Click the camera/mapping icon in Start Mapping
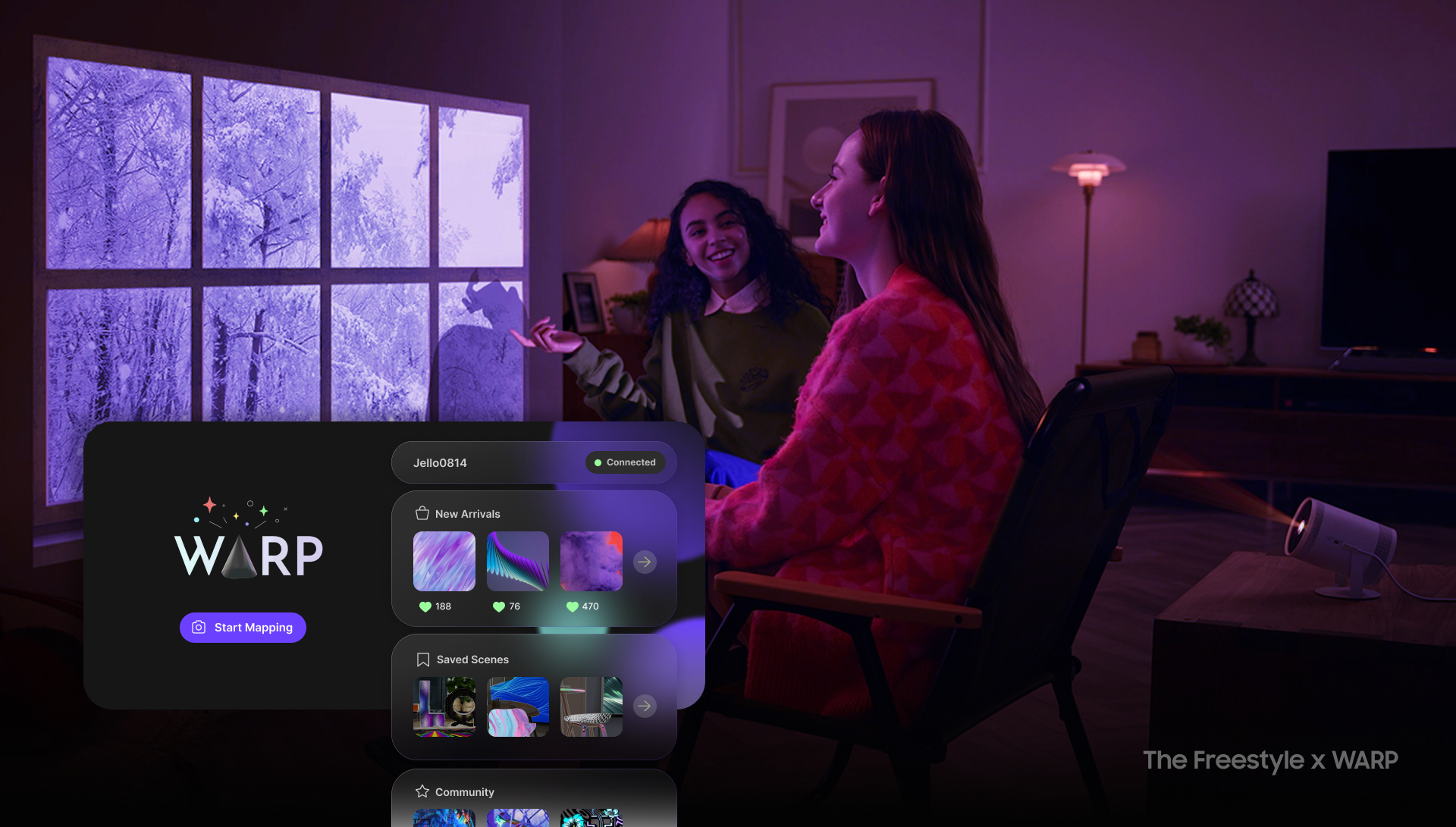The image size is (1456, 827). click(199, 627)
